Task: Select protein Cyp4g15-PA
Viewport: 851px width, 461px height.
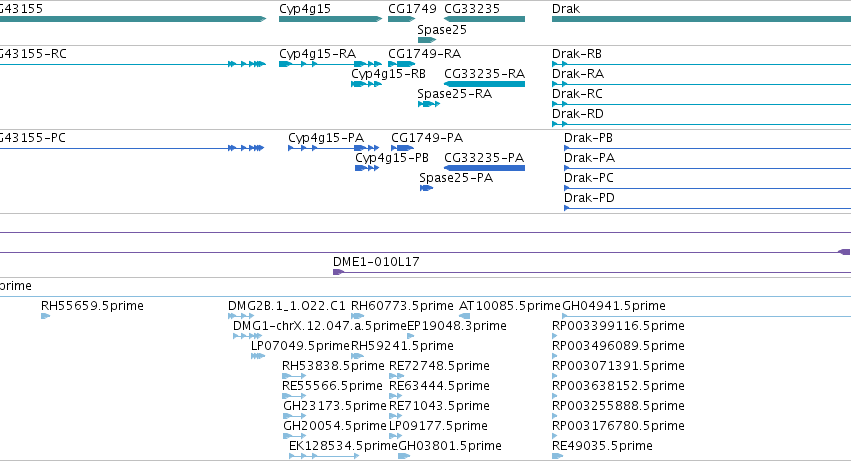Action: (x=334, y=148)
